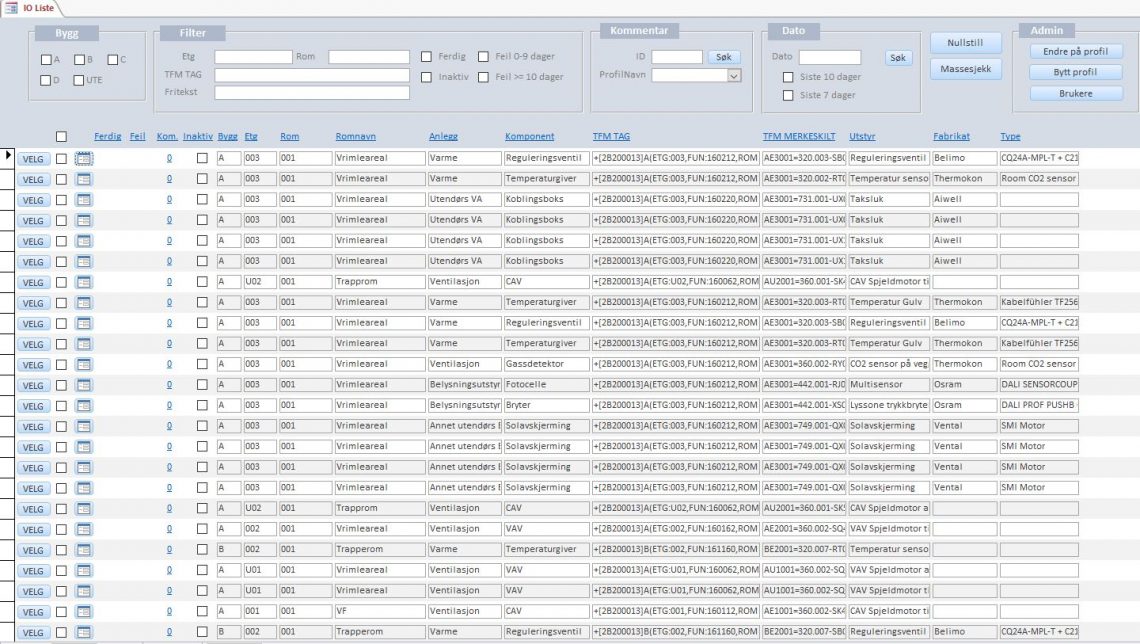Screen dimensions: 1140x644
Task: Toggle building D filter checkbox
Action: click(x=46, y=80)
